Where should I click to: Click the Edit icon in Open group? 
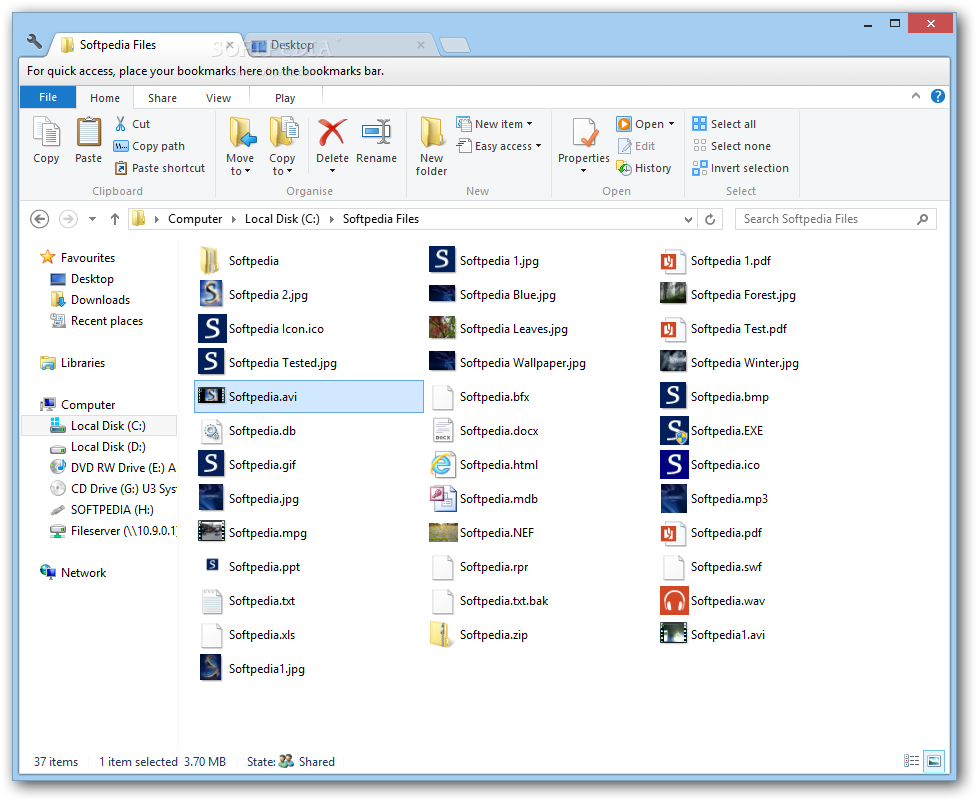click(624, 146)
